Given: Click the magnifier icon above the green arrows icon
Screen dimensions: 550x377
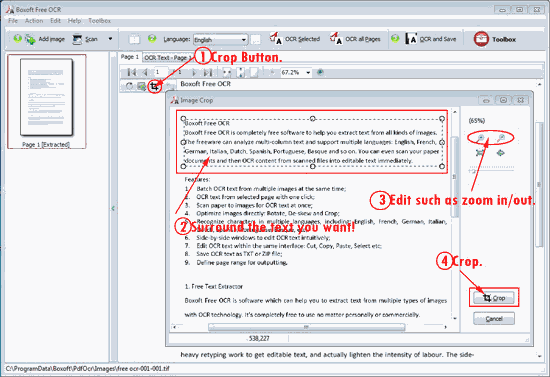Looking at the screenshot, I should point(501,138).
